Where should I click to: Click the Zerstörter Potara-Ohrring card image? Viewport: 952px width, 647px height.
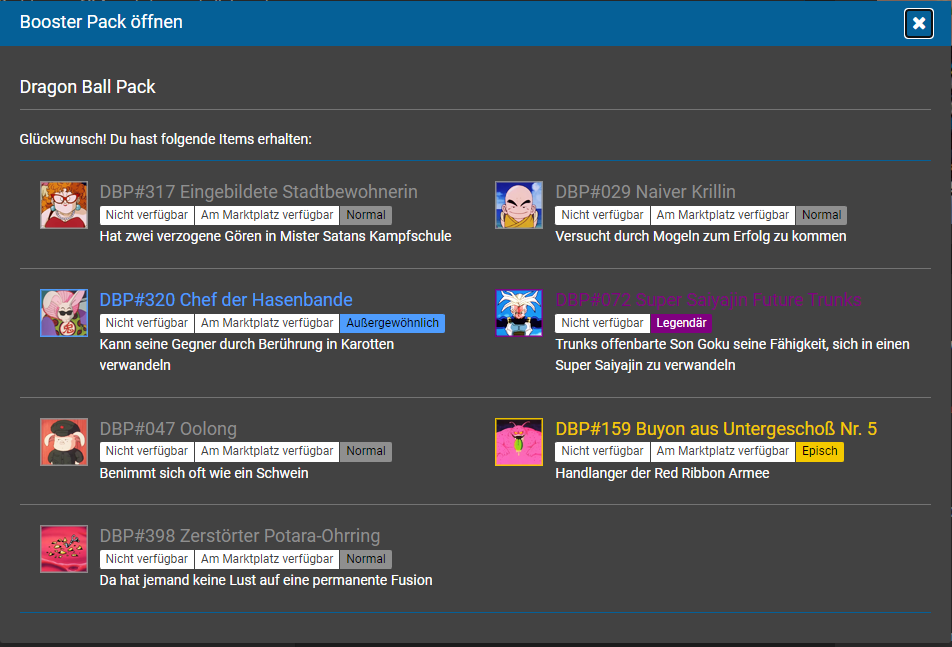(64, 549)
